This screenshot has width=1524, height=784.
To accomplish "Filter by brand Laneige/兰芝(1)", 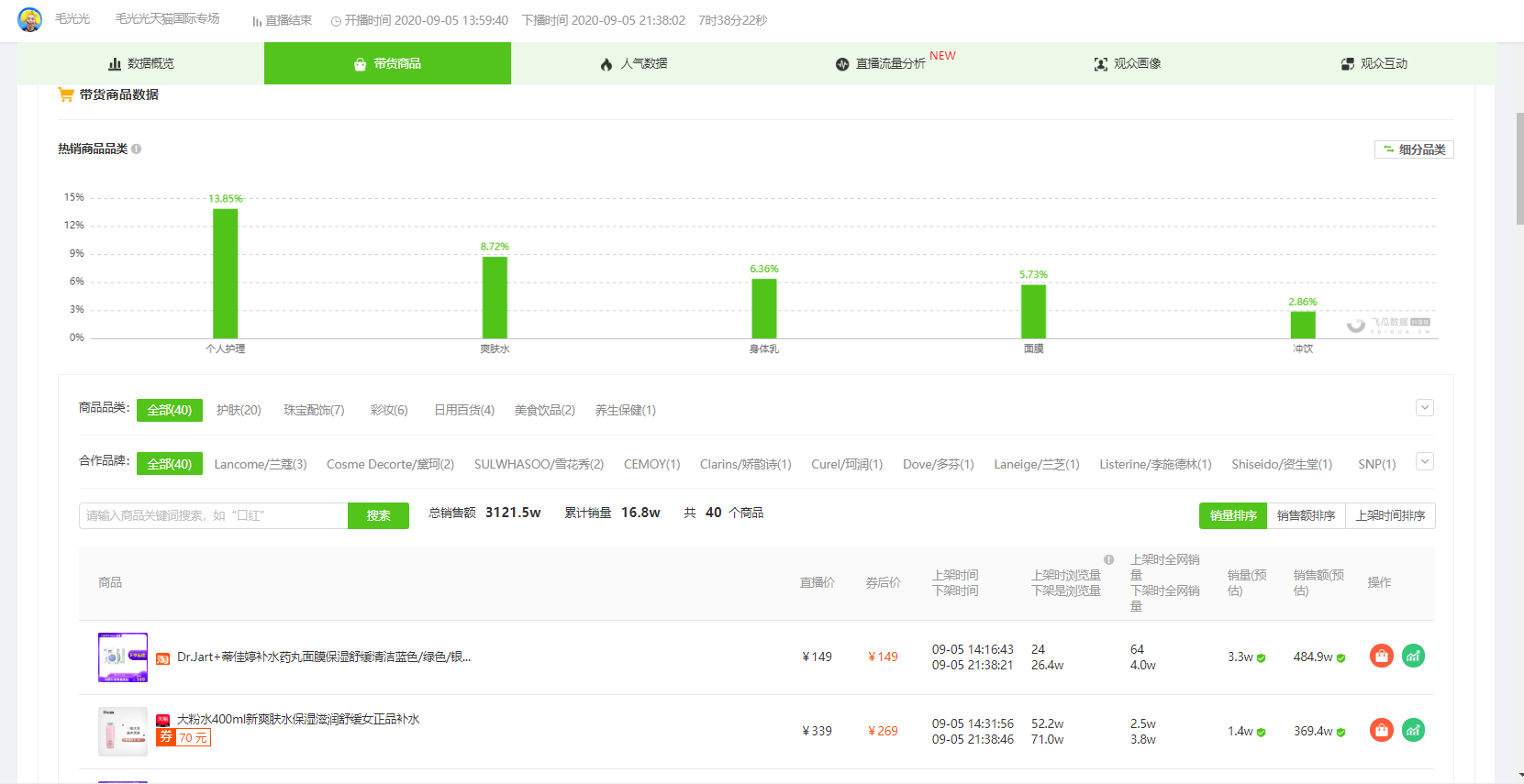I will point(1037,464).
